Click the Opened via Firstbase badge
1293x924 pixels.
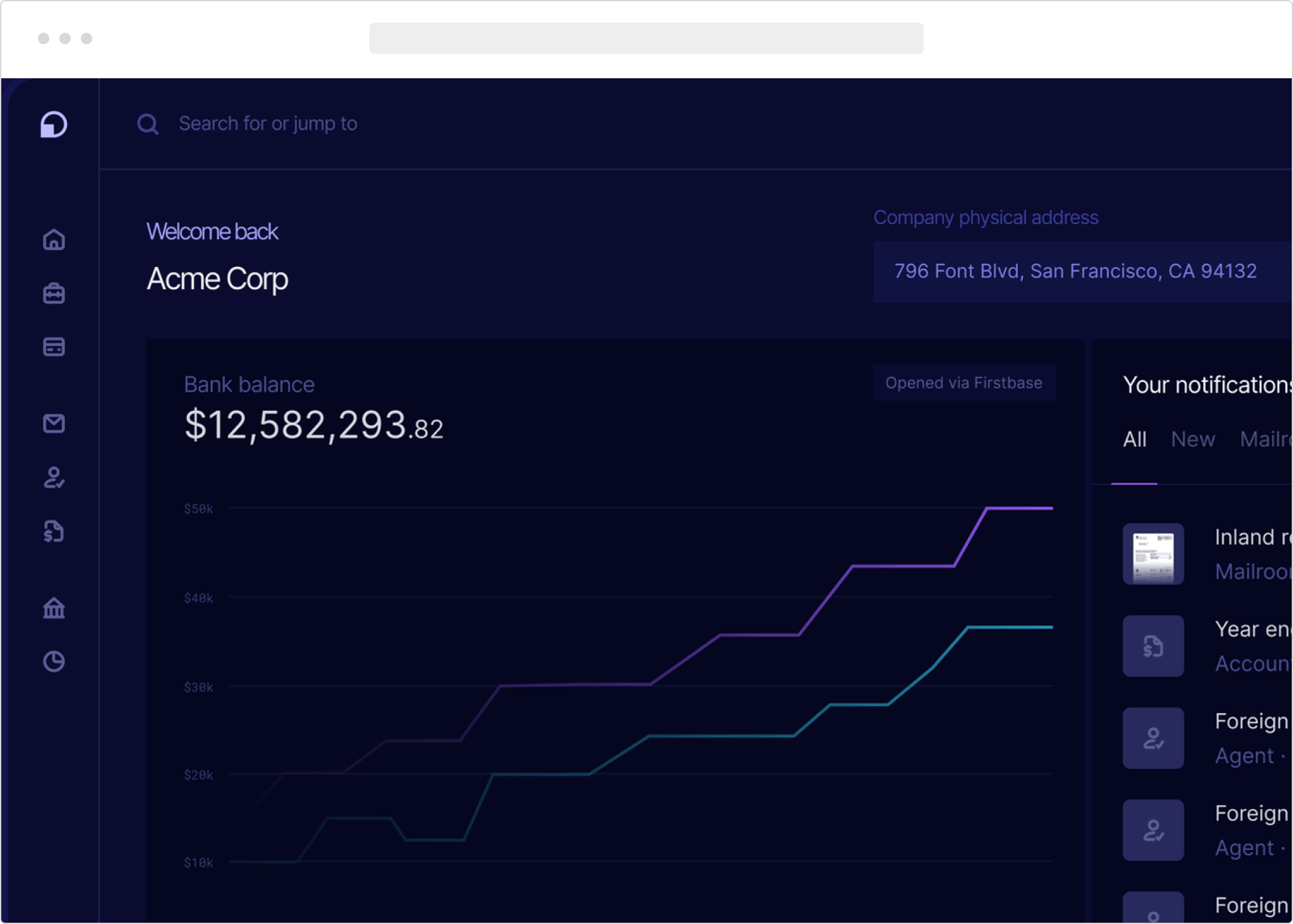coord(964,382)
